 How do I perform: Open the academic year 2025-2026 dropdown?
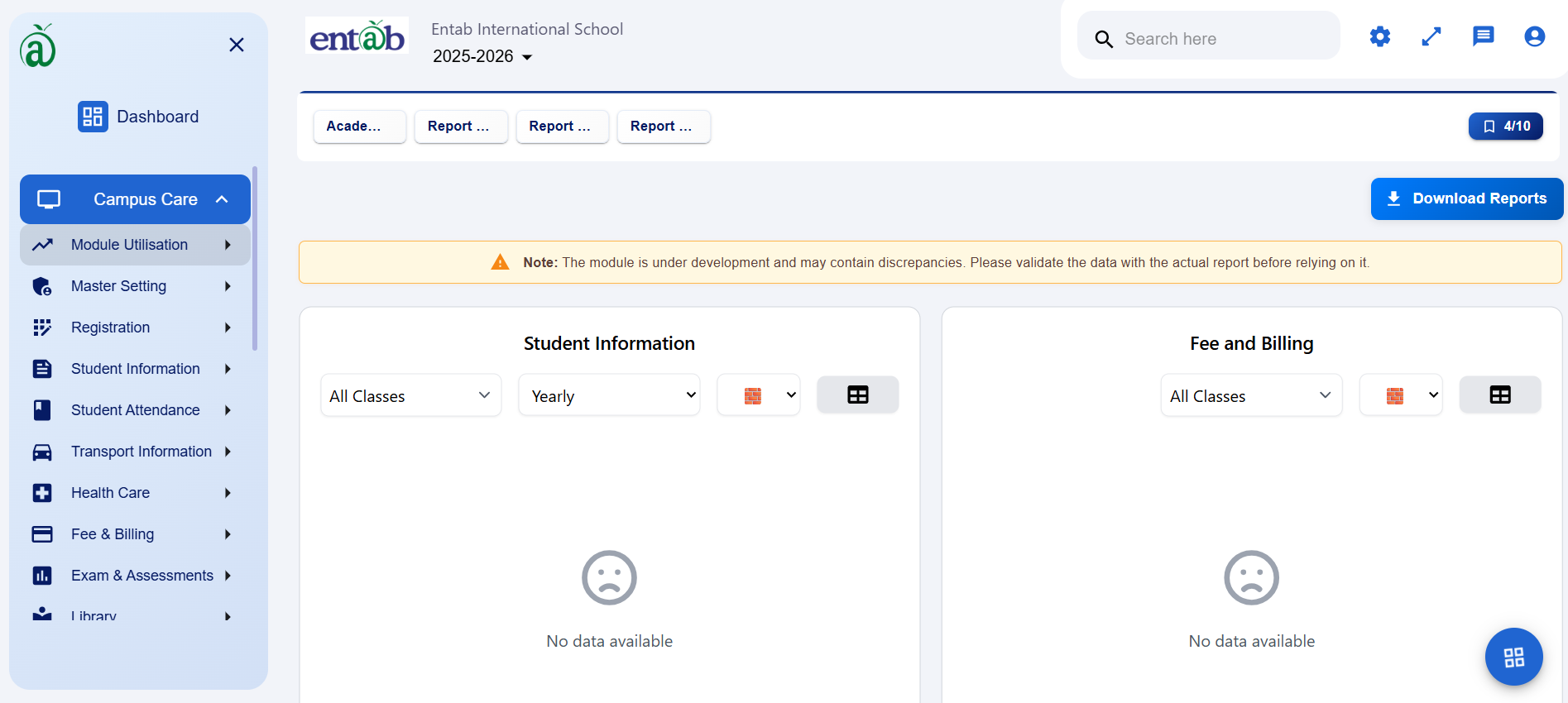click(x=482, y=56)
